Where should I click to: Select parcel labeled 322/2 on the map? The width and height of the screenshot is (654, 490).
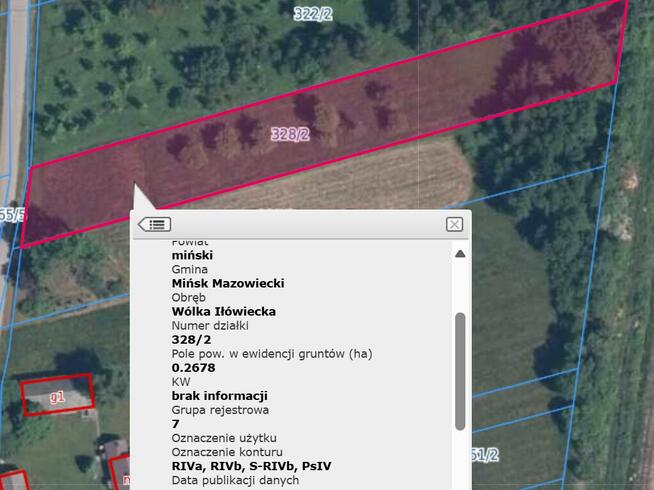click(x=313, y=14)
